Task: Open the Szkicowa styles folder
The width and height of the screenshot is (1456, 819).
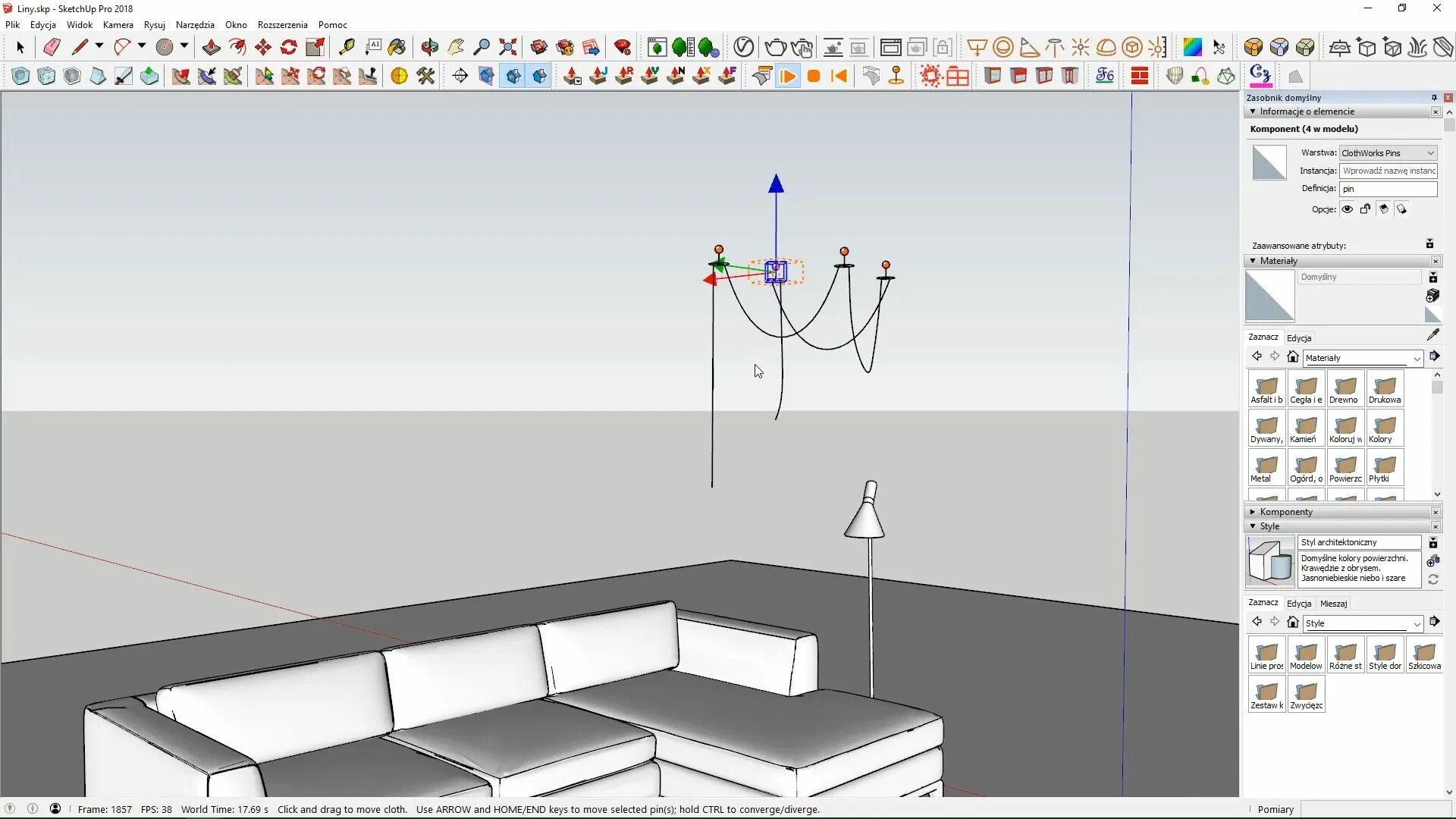Action: (x=1424, y=656)
